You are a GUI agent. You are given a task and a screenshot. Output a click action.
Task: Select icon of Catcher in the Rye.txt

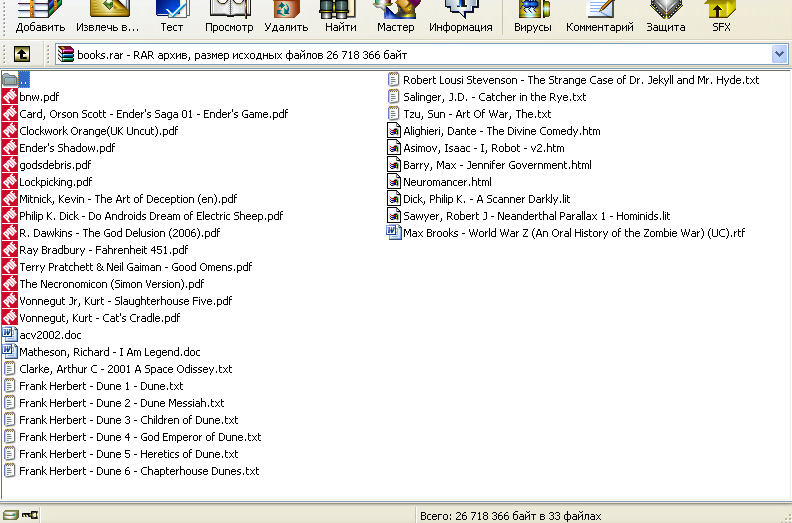pos(393,97)
